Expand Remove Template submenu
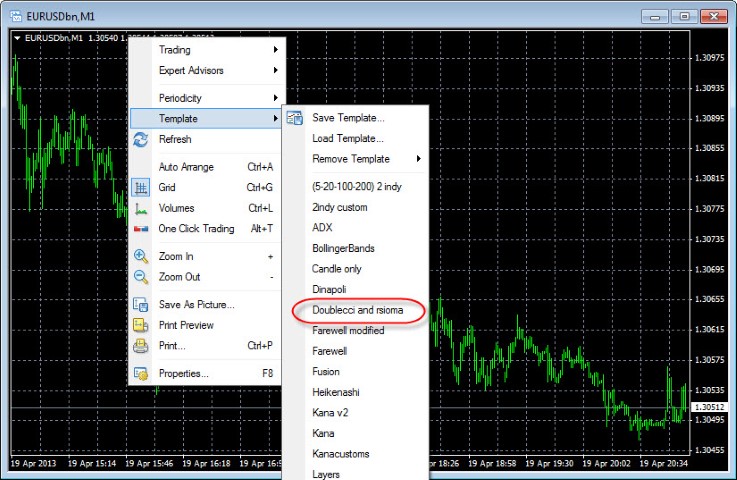Viewport: 737px width, 480px height. click(x=355, y=159)
